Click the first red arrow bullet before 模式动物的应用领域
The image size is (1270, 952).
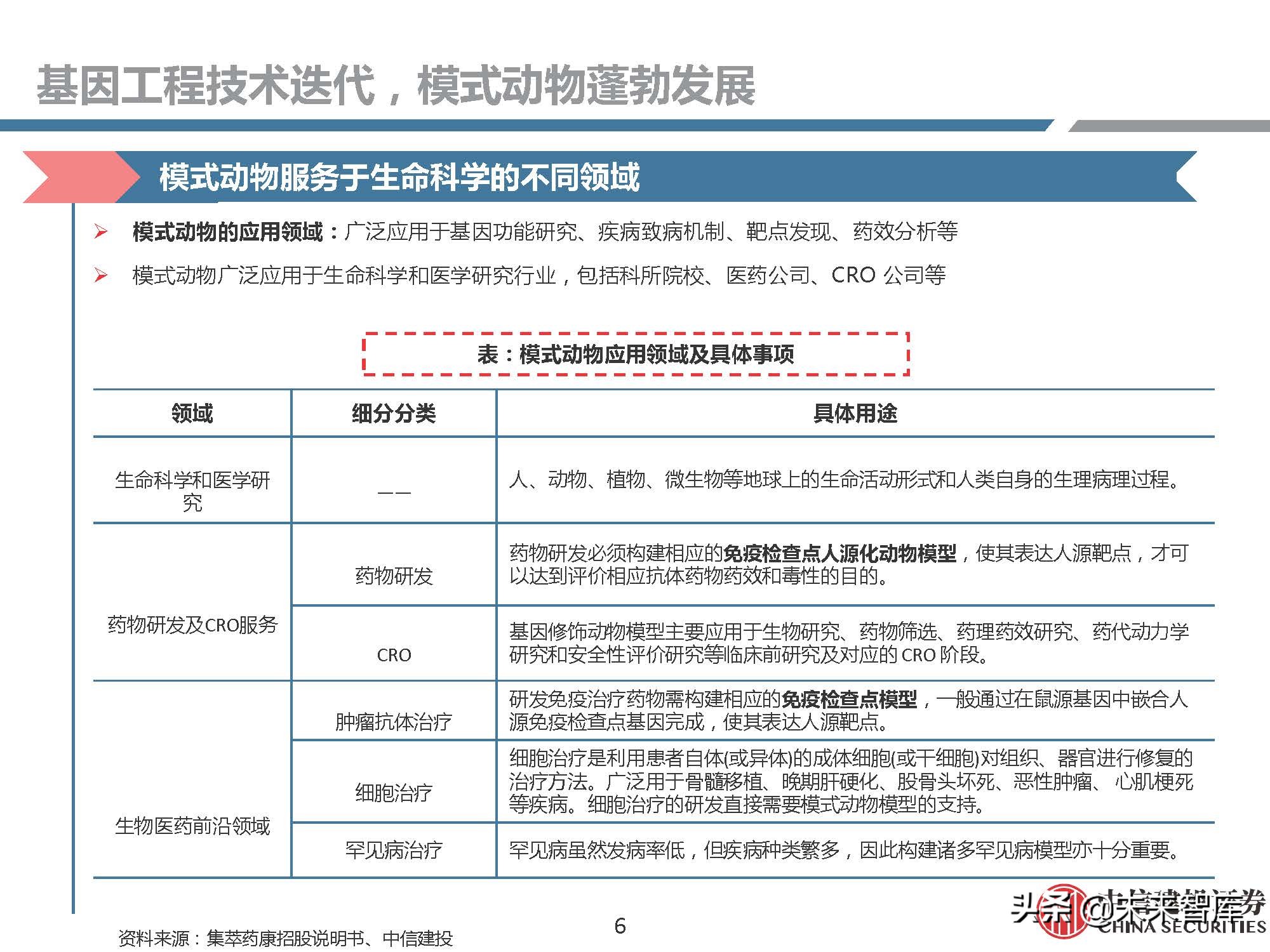click(100, 232)
